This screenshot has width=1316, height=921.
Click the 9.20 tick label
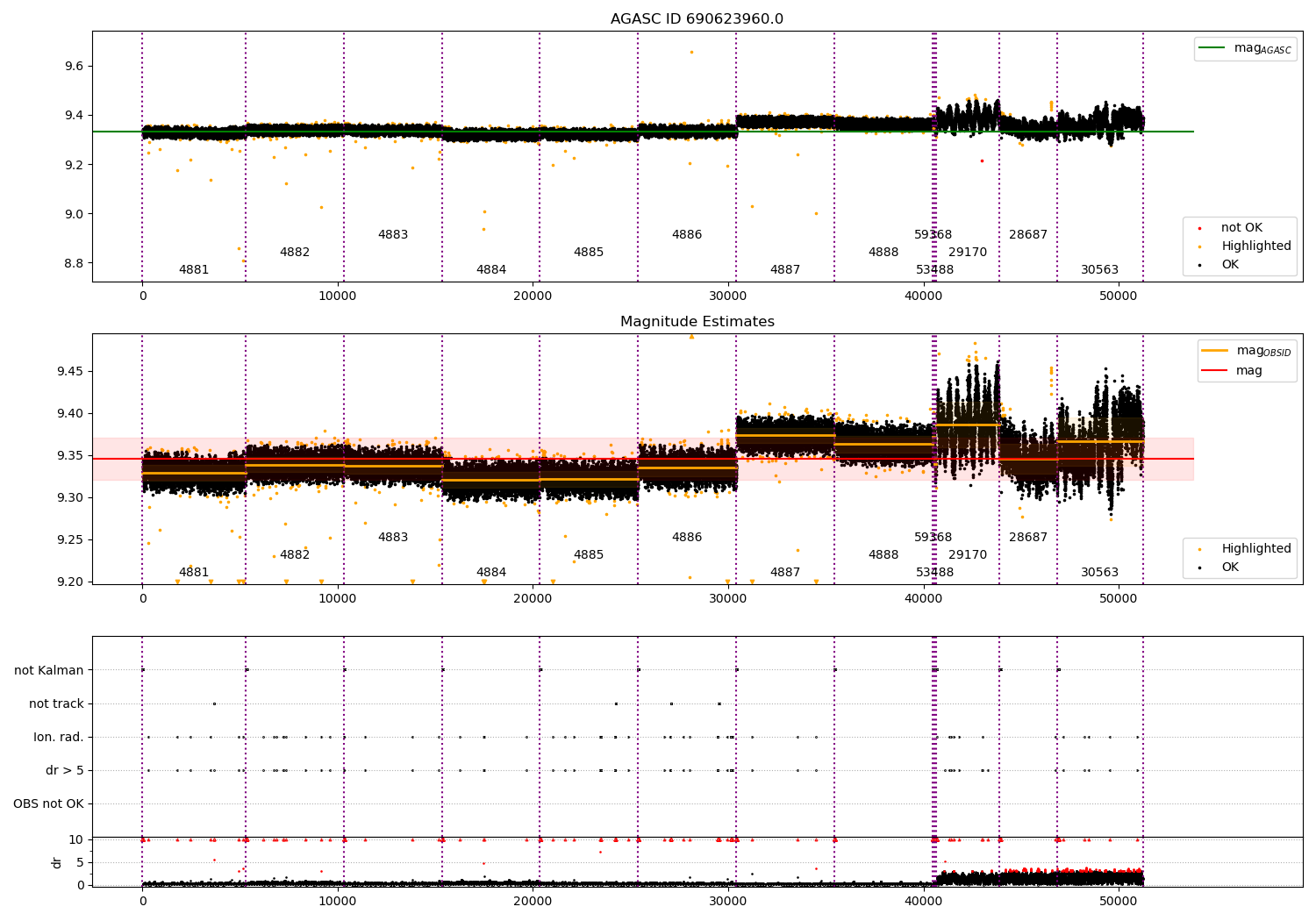pyautogui.click(x=69, y=582)
